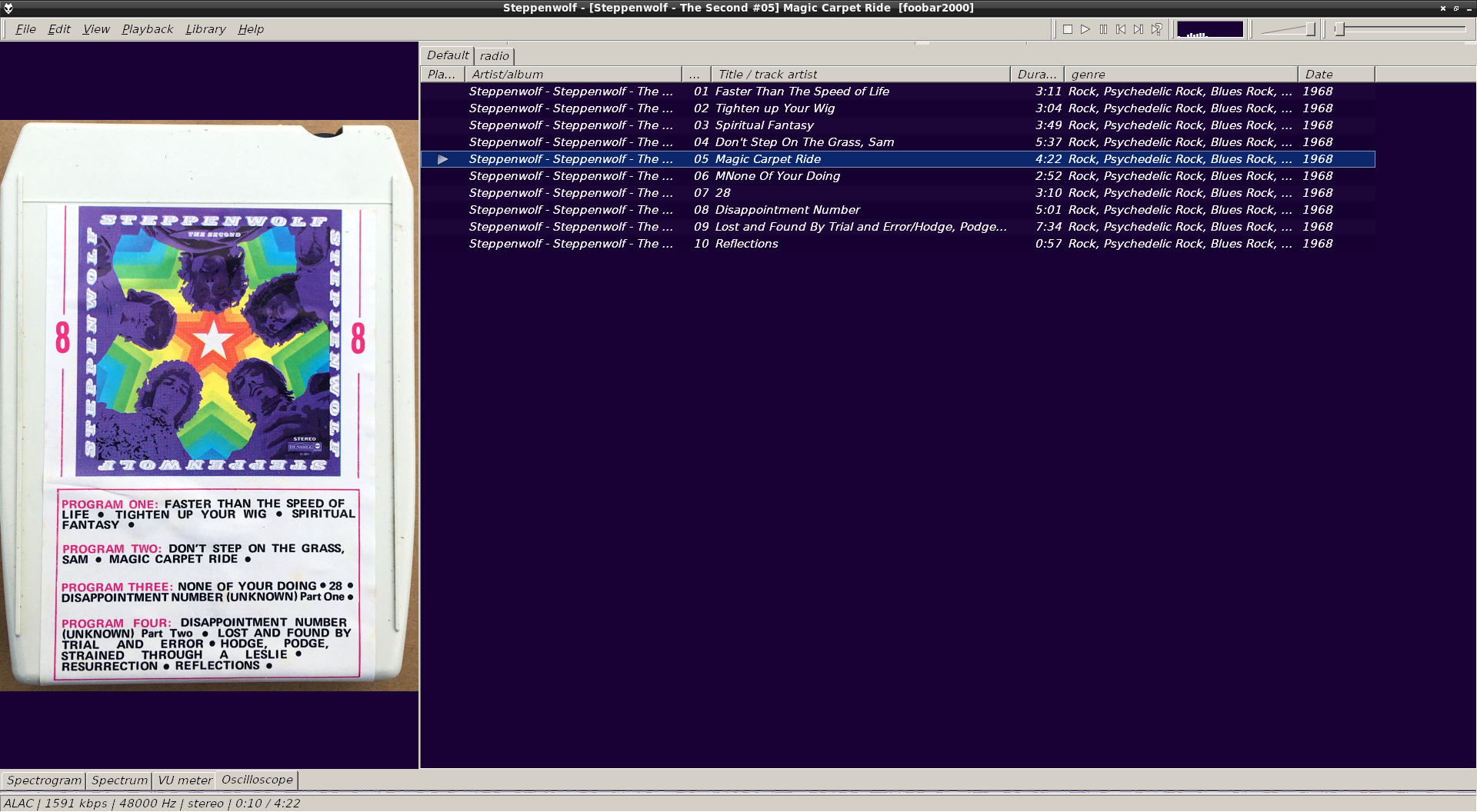Switch to the Default playlist tab

(x=448, y=55)
